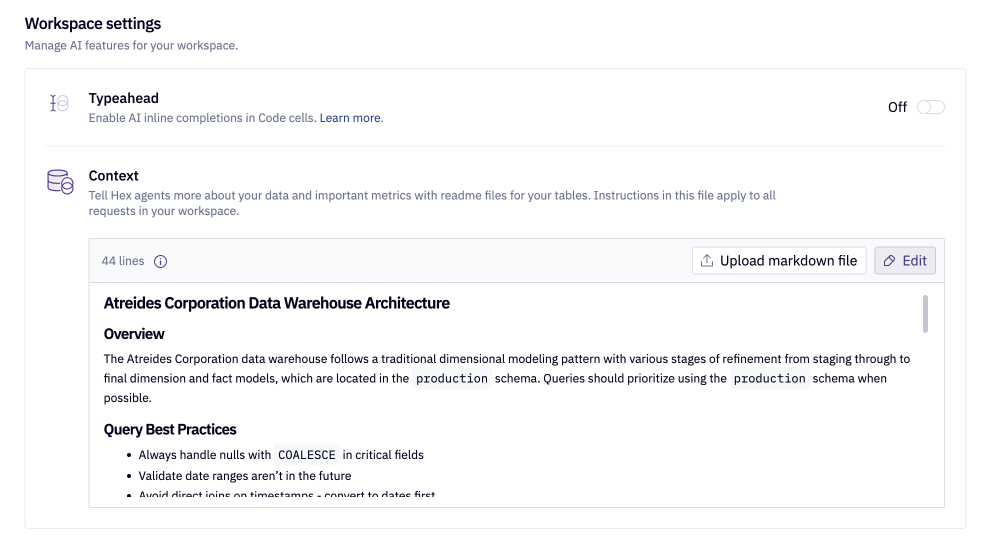990x551 pixels.
Task: Click the COALESCE code snippet
Action: pyautogui.click(x=307, y=455)
